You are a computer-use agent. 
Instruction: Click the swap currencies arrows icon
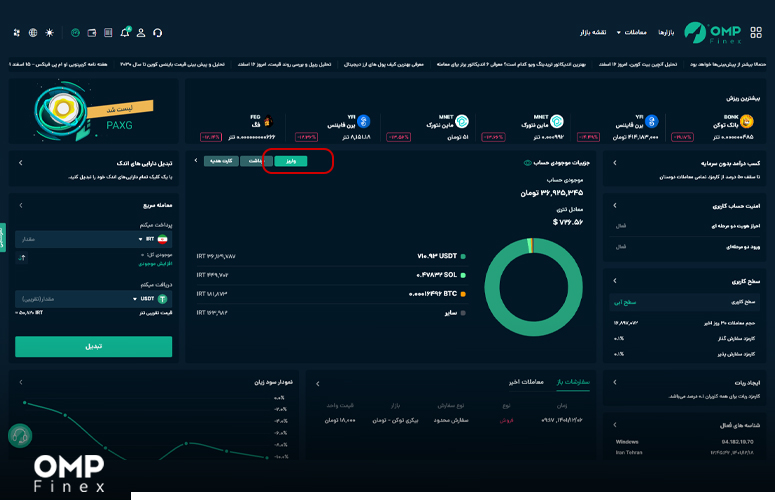click(x=22, y=257)
